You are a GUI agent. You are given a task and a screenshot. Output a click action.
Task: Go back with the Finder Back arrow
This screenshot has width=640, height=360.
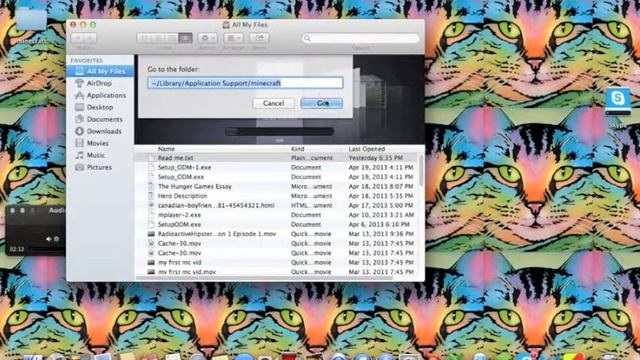tap(78, 38)
